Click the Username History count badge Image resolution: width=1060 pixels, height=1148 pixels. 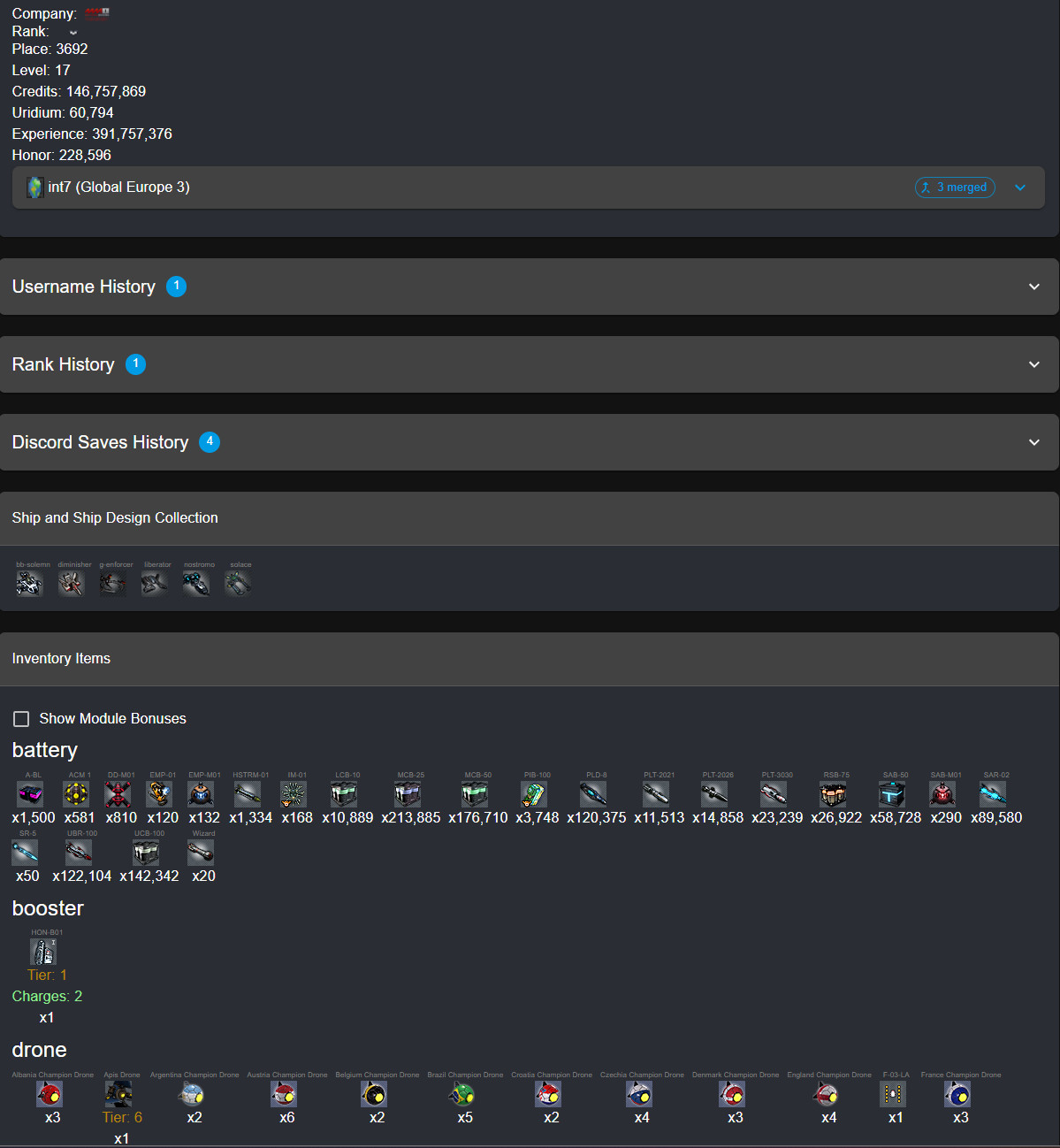click(x=177, y=287)
